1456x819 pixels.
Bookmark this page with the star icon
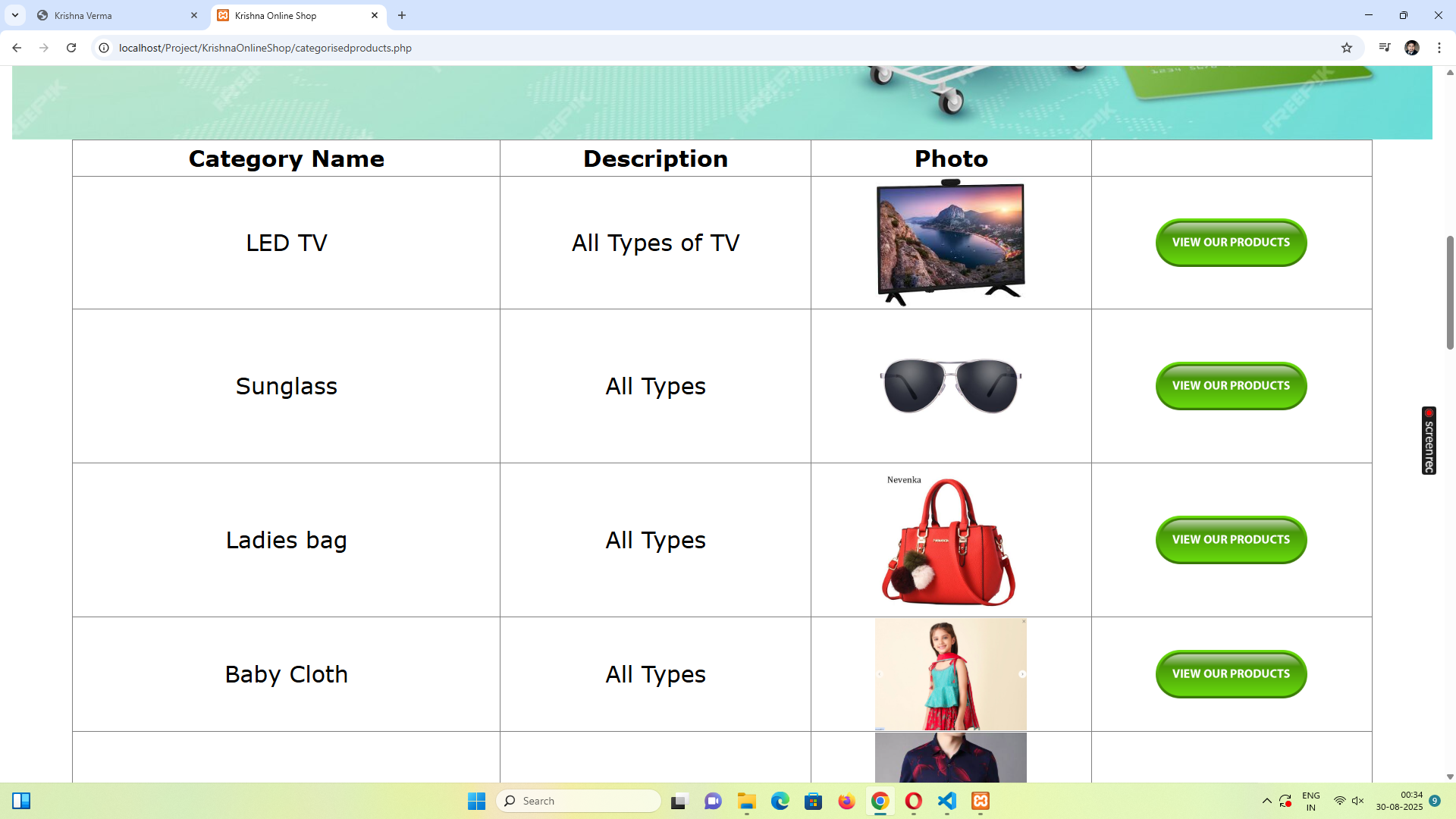[1347, 48]
